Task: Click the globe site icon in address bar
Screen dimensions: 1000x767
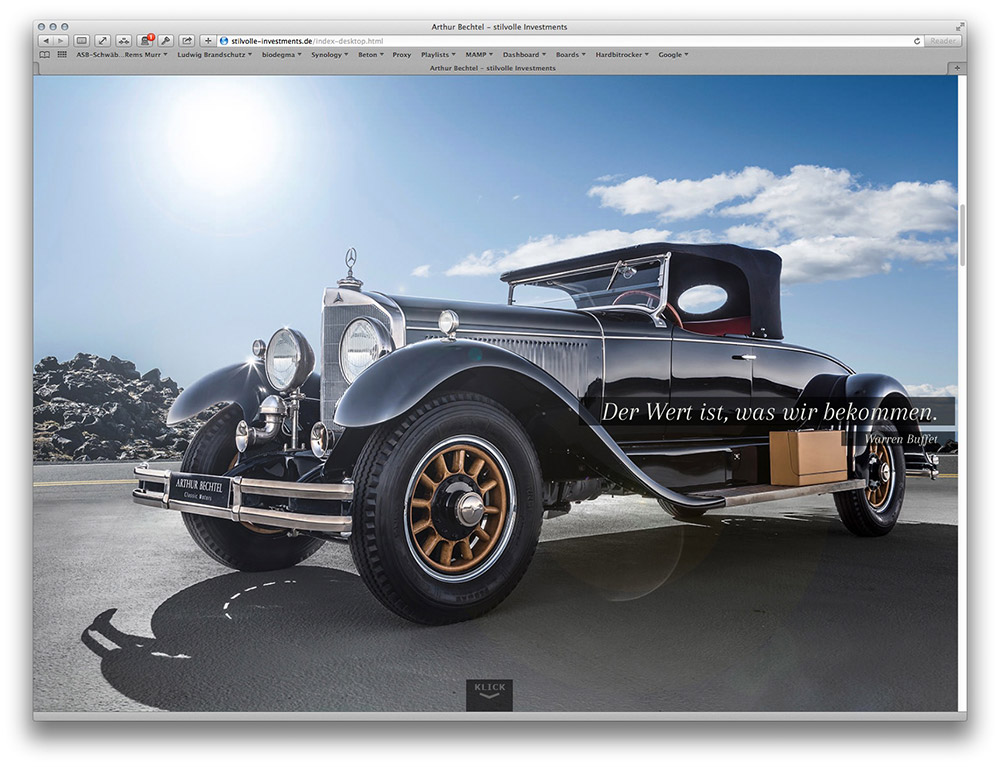Action: (224, 41)
